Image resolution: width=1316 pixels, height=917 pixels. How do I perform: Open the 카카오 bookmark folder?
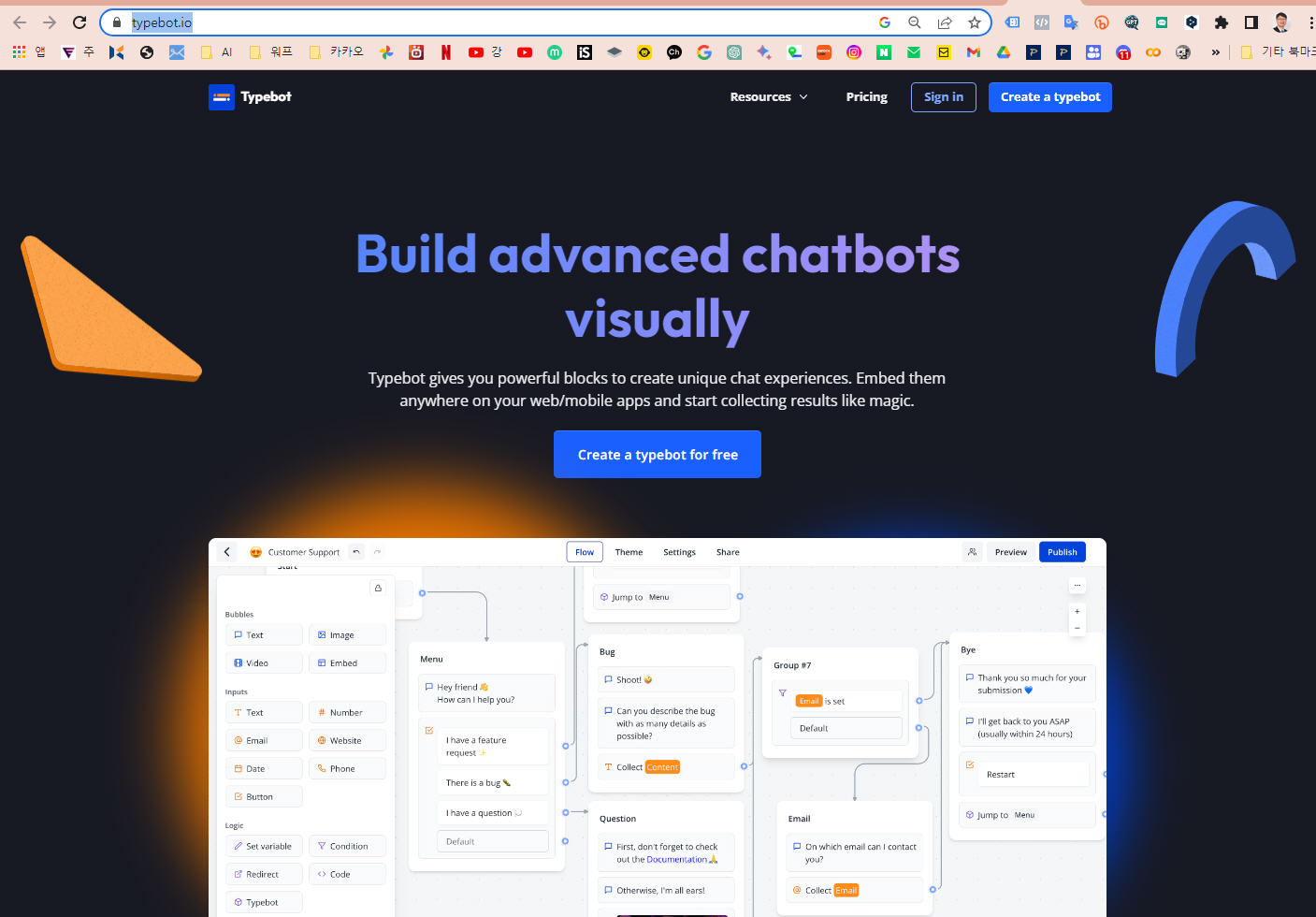point(337,52)
